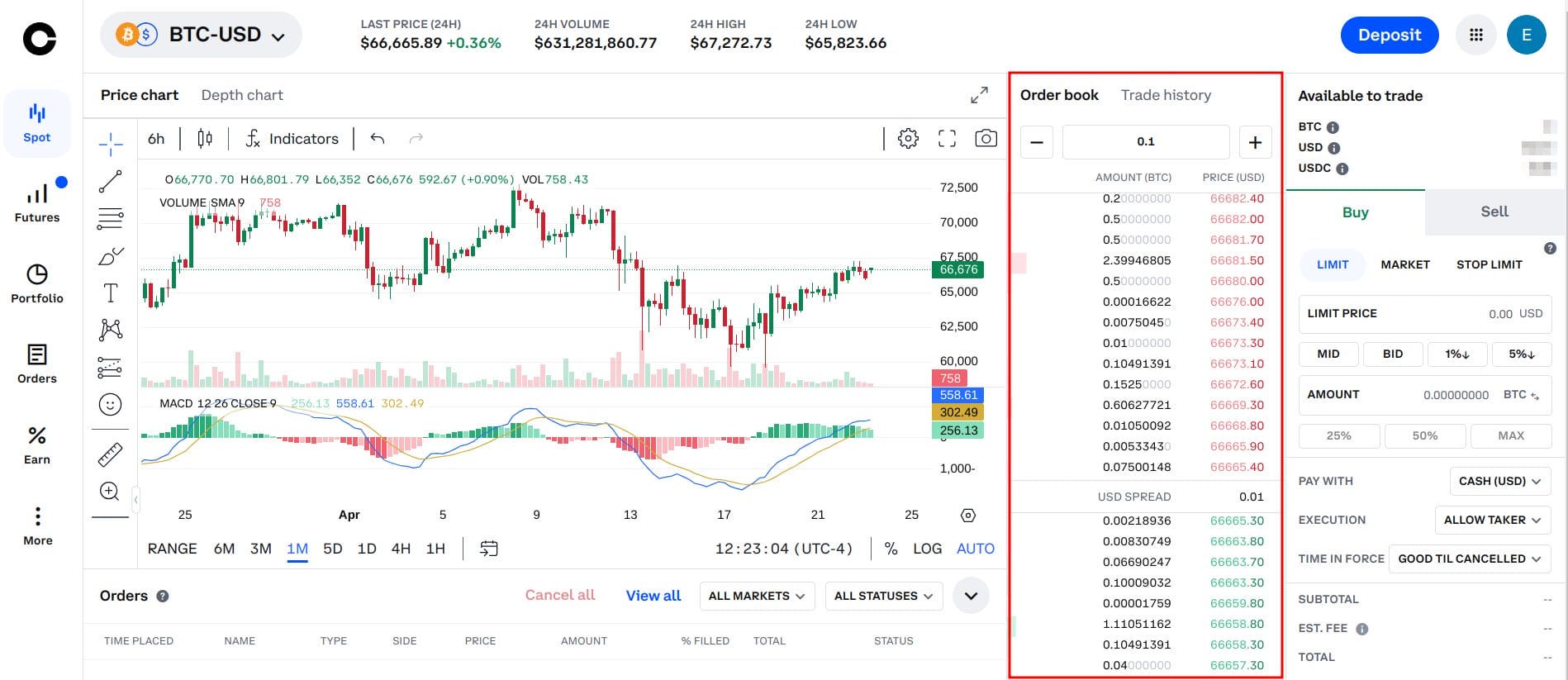Select the text annotation tool
This screenshot has width=1568, height=680.
pyautogui.click(x=111, y=292)
